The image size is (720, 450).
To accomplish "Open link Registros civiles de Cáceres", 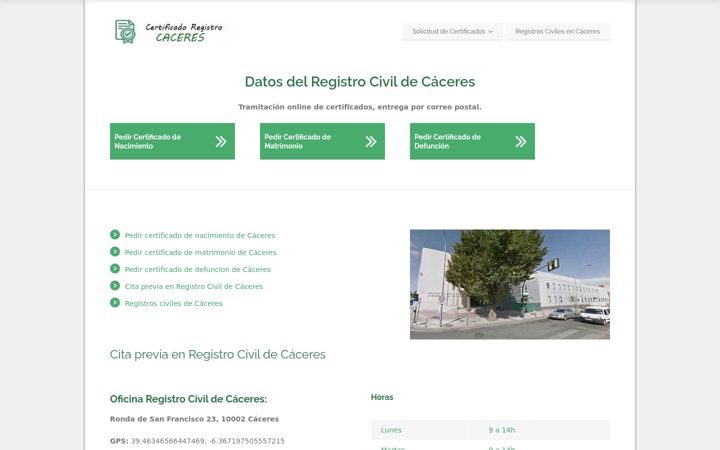I will point(174,303).
